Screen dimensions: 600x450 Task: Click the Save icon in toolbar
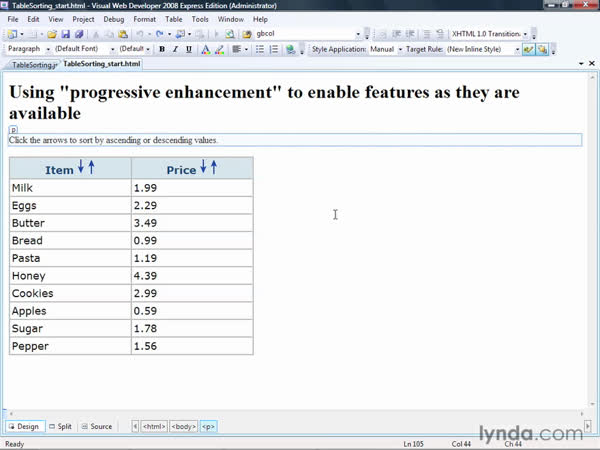(x=67, y=33)
